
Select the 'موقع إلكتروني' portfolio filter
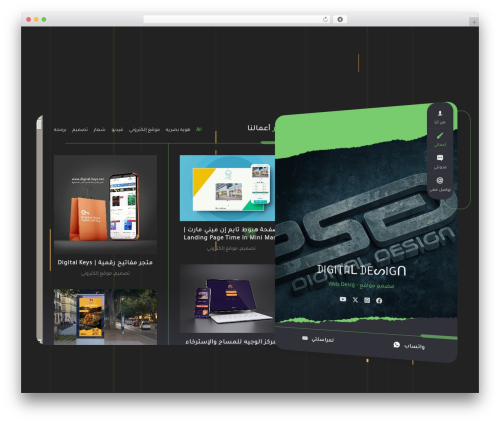pyautogui.click(x=144, y=129)
